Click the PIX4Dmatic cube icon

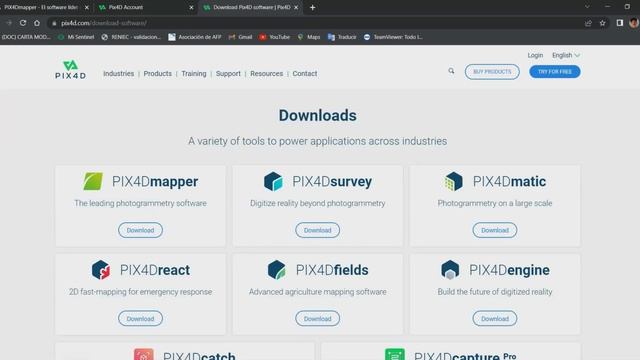click(453, 181)
